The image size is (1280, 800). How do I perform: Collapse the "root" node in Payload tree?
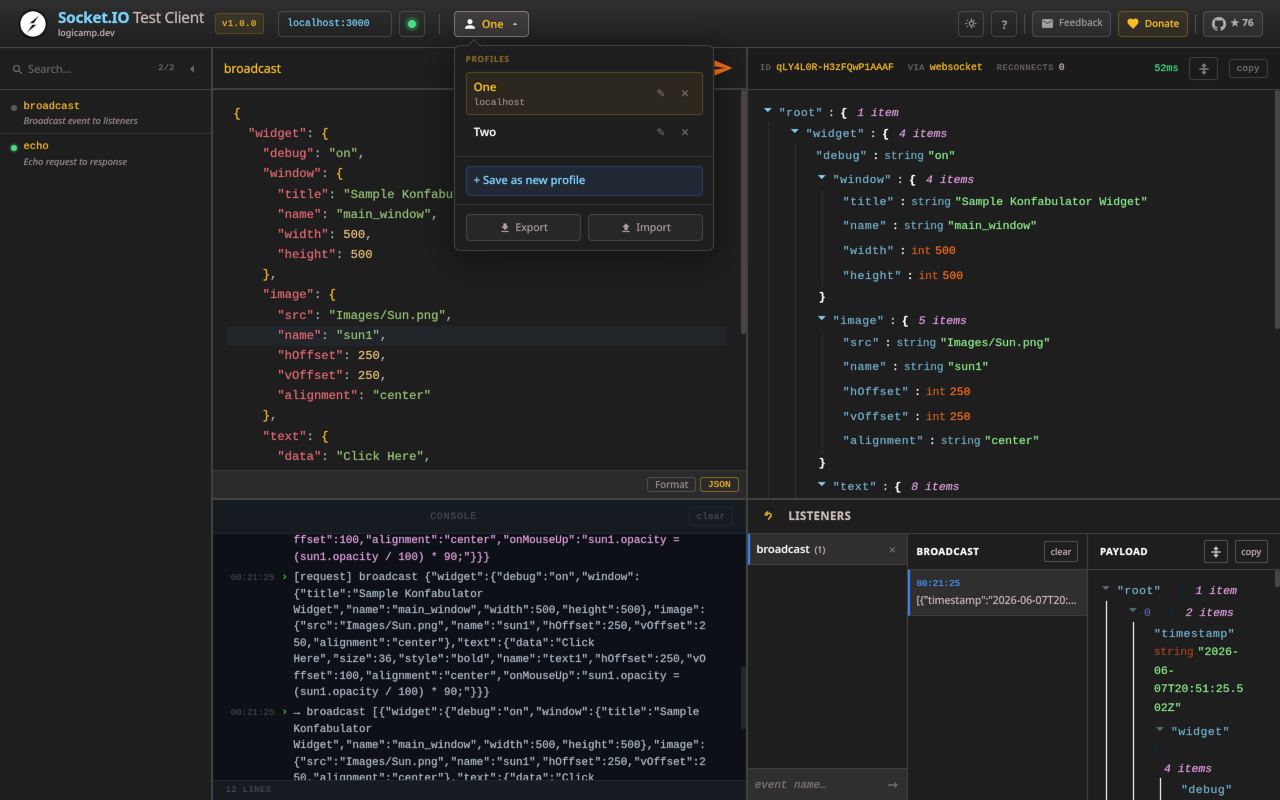pyautogui.click(x=1106, y=589)
